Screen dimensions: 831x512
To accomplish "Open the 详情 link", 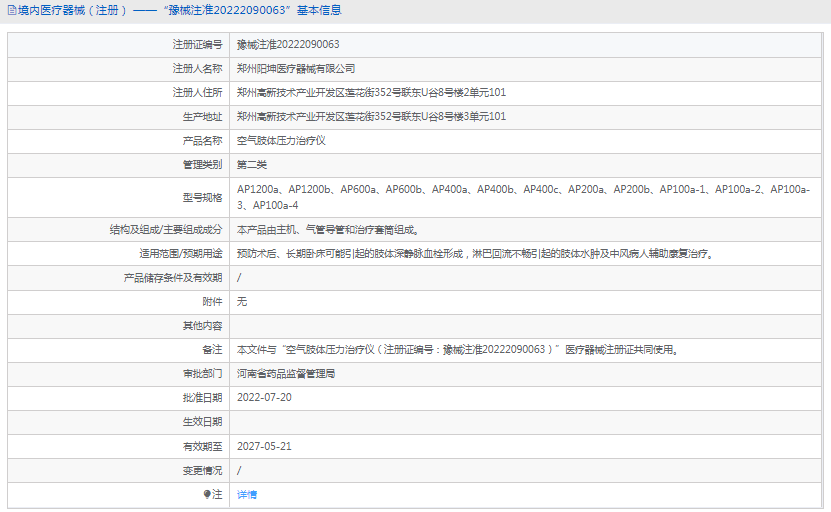I will coord(247,495).
